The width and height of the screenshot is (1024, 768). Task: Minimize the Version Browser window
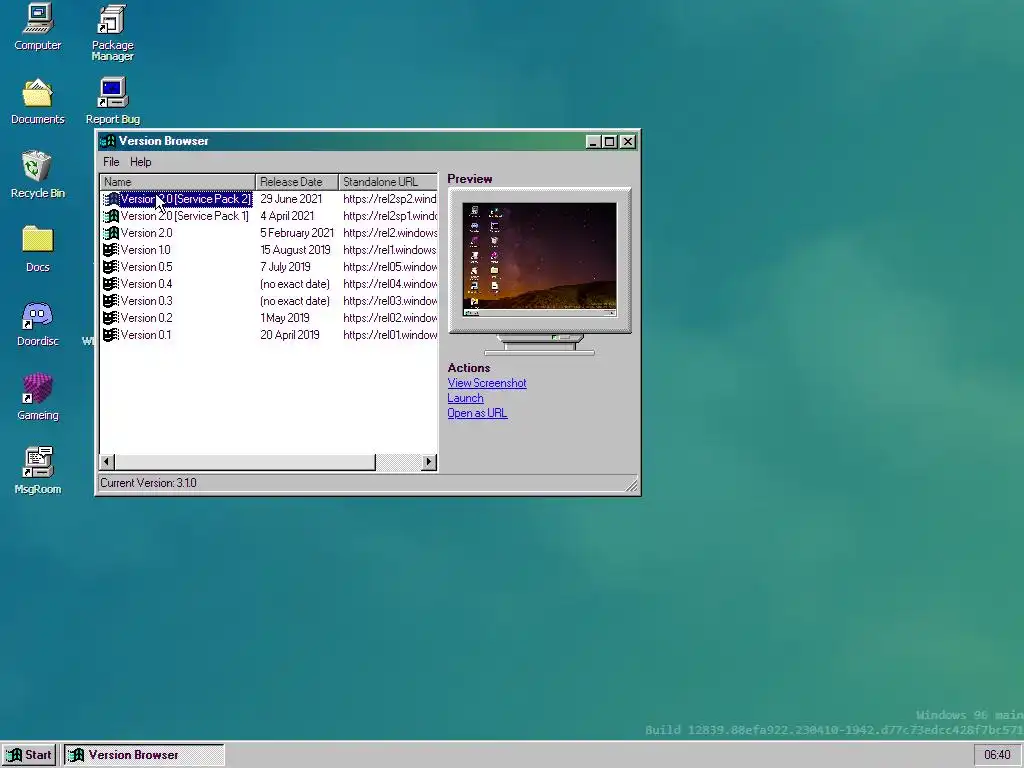coord(593,142)
